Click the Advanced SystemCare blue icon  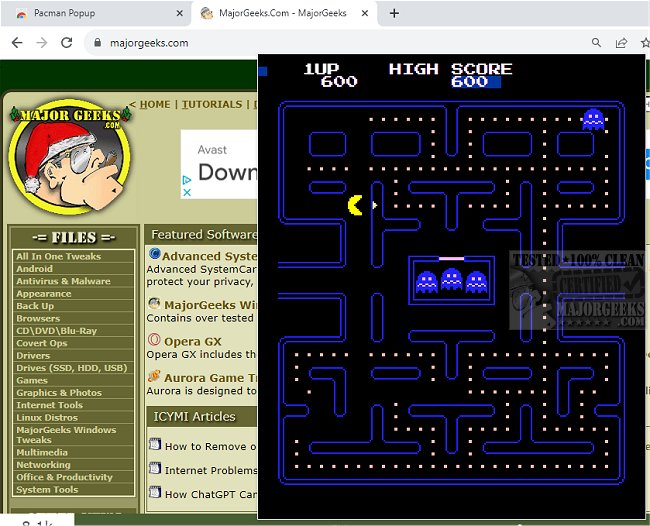pyautogui.click(x=154, y=254)
